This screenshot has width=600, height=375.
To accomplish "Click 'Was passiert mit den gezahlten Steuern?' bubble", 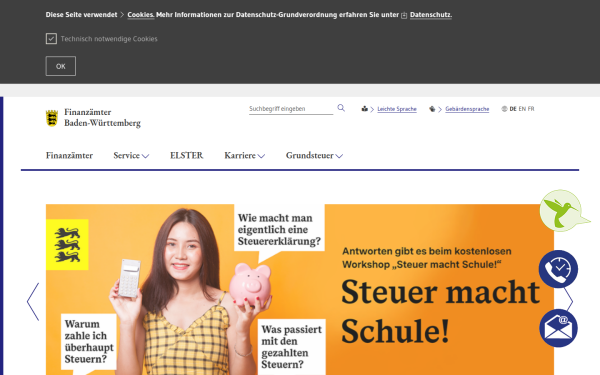I will tap(292, 347).
